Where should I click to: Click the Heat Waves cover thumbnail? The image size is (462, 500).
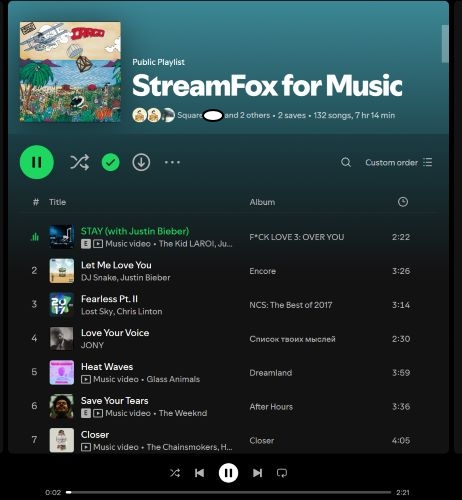(62, 372)
